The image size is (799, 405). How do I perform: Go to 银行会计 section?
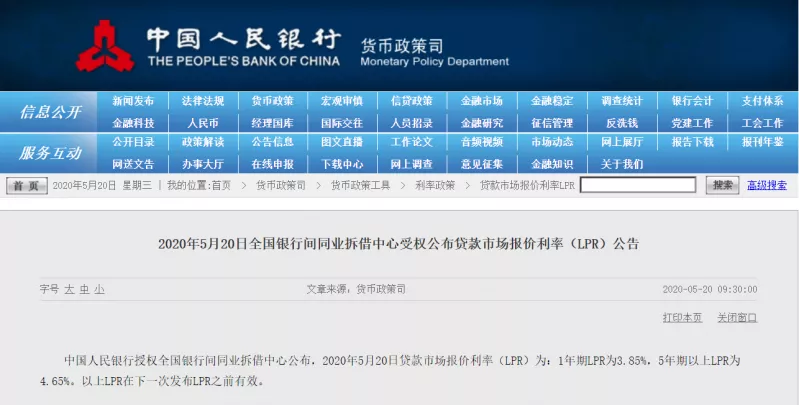[x=692, y=101]
